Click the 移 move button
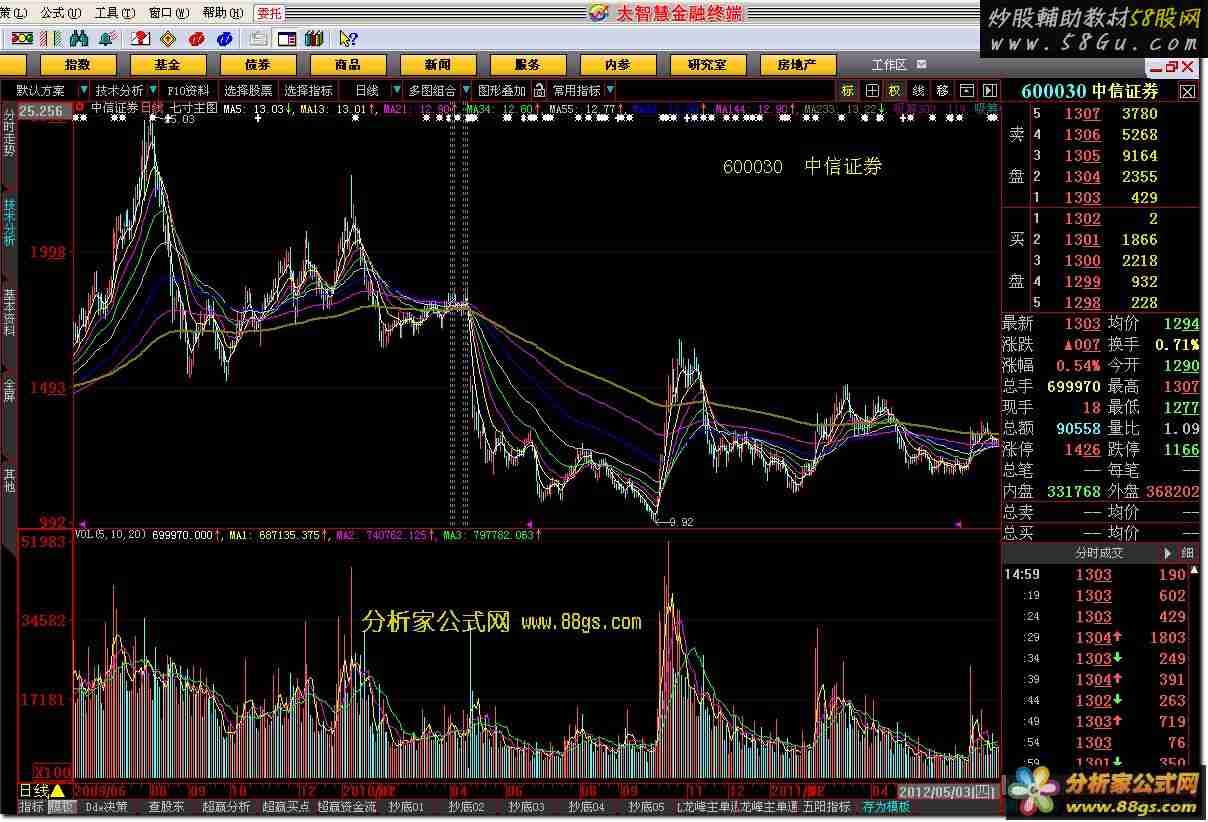The image size is (1208, 822). pyautogui.click(x=943, y=90)
